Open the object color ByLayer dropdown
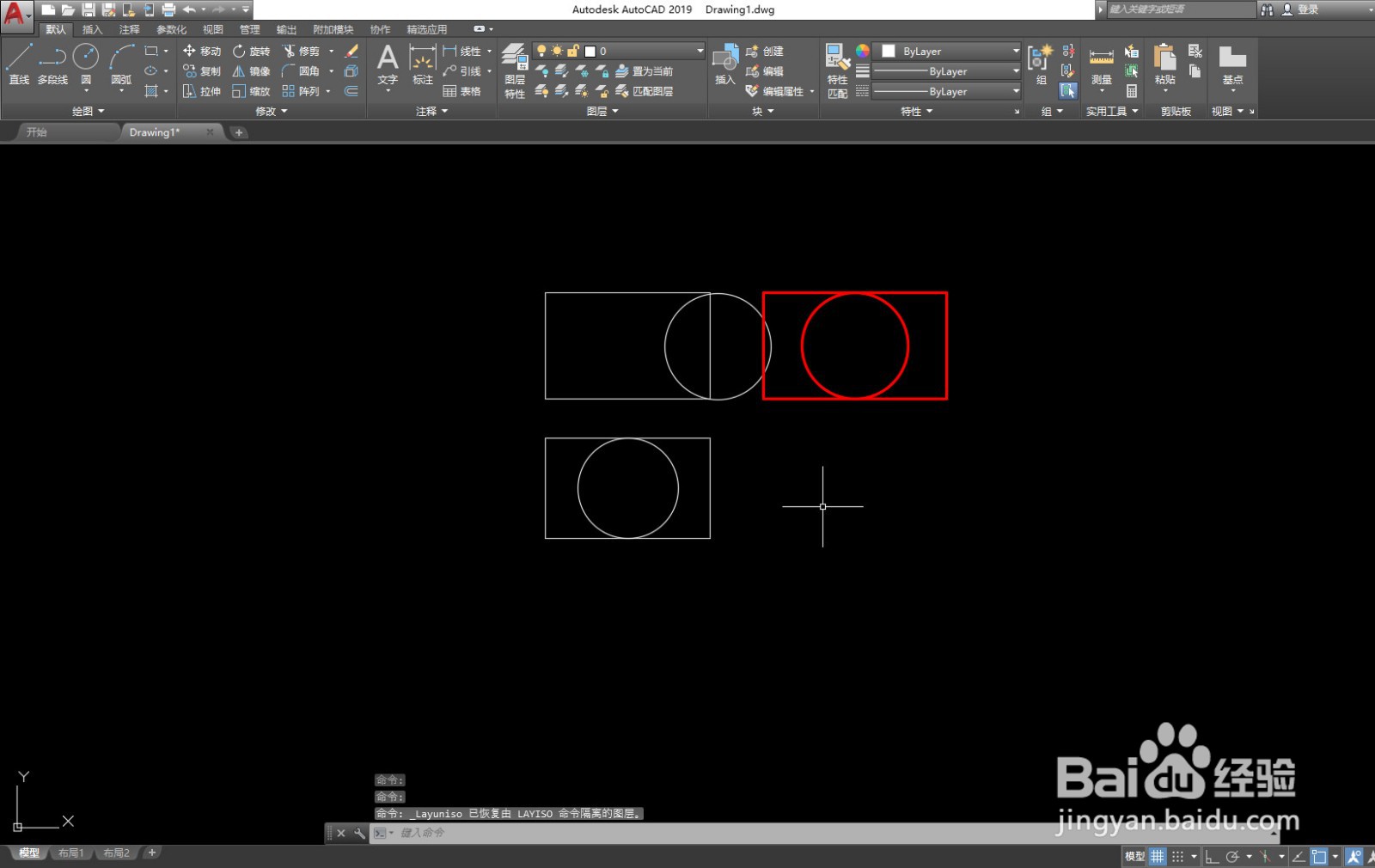The height and width of the screenshot is (868, 1375). point(947,51)
